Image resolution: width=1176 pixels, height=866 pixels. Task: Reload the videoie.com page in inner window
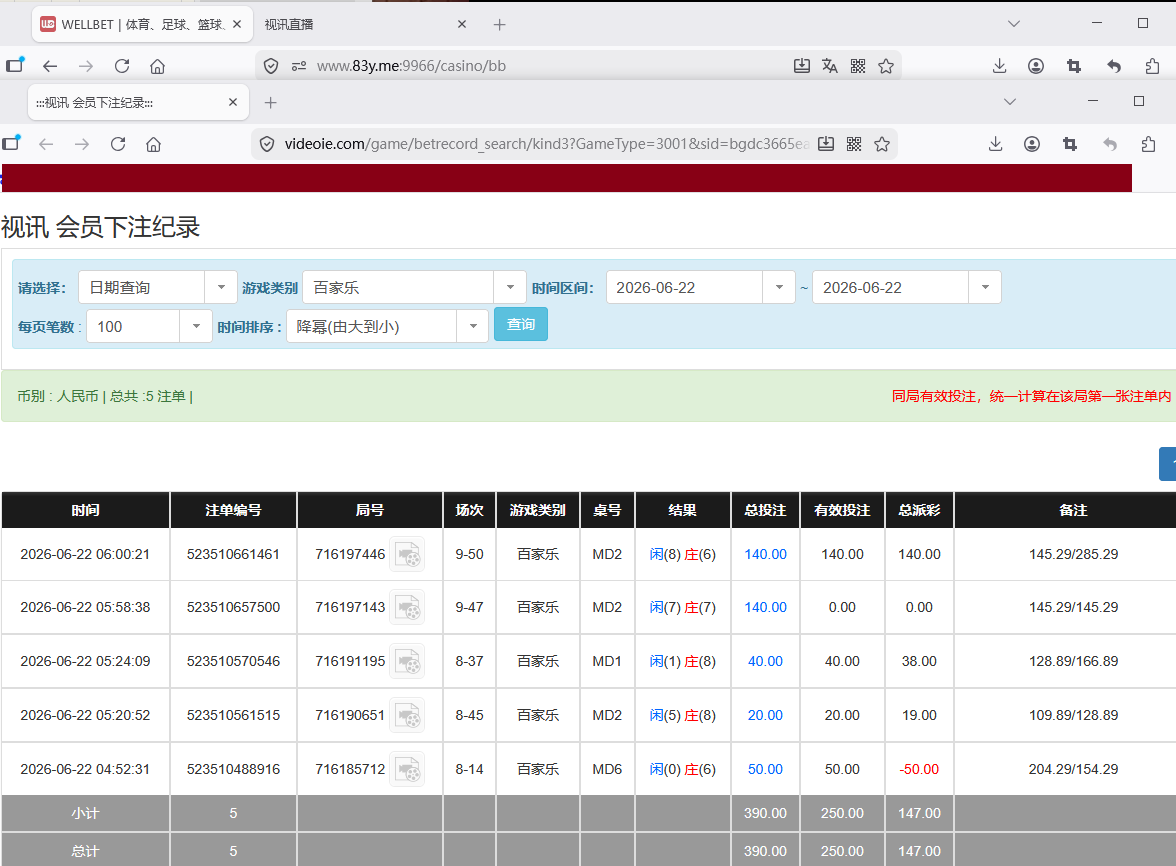coord(118,144)
